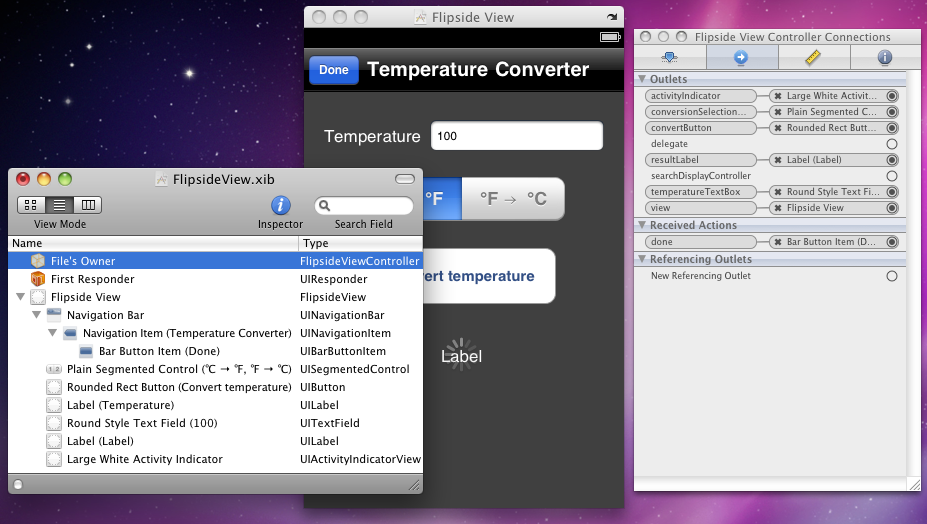Select the File's Owner row
The width and height of the screenshot is (927, 524).
(x=216, y=261)
